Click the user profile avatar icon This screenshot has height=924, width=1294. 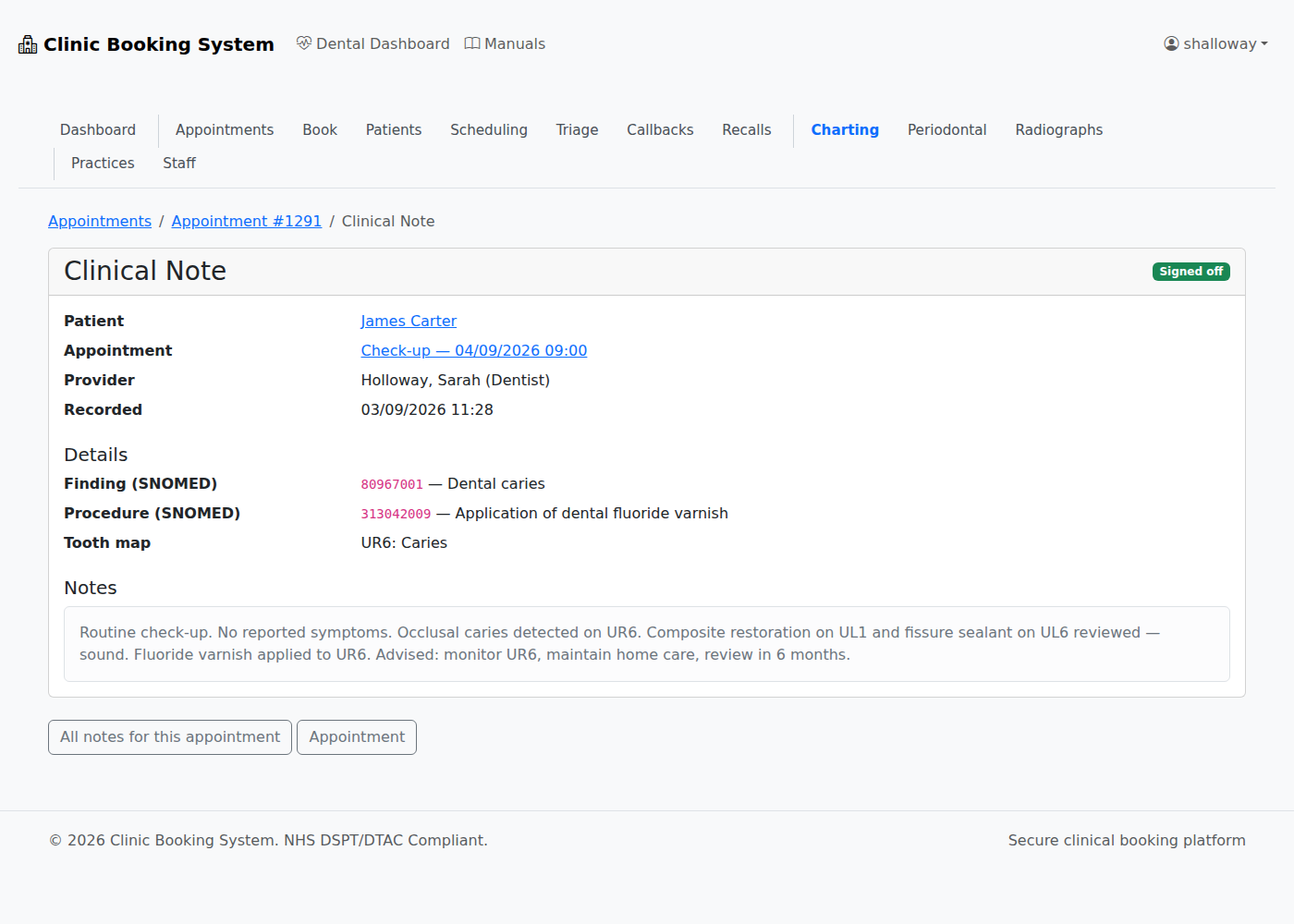tap(1171, 43)
